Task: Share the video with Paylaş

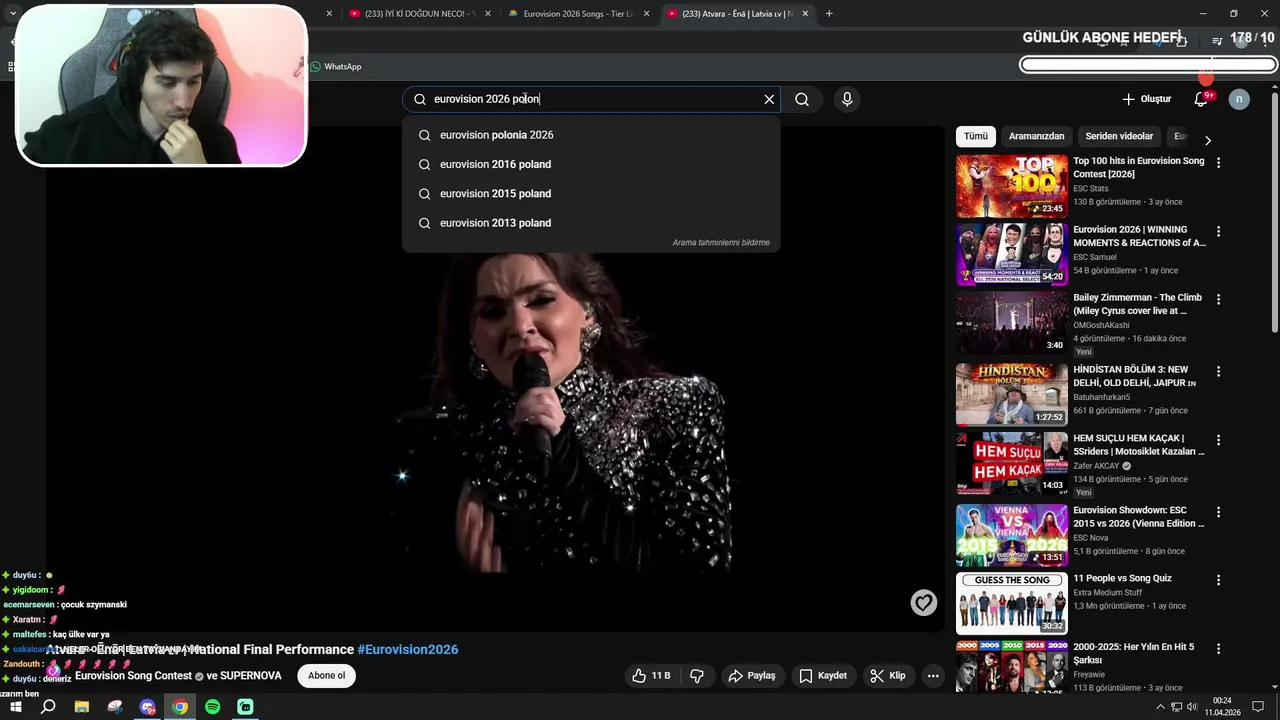Action: click(x=752, y=676)
